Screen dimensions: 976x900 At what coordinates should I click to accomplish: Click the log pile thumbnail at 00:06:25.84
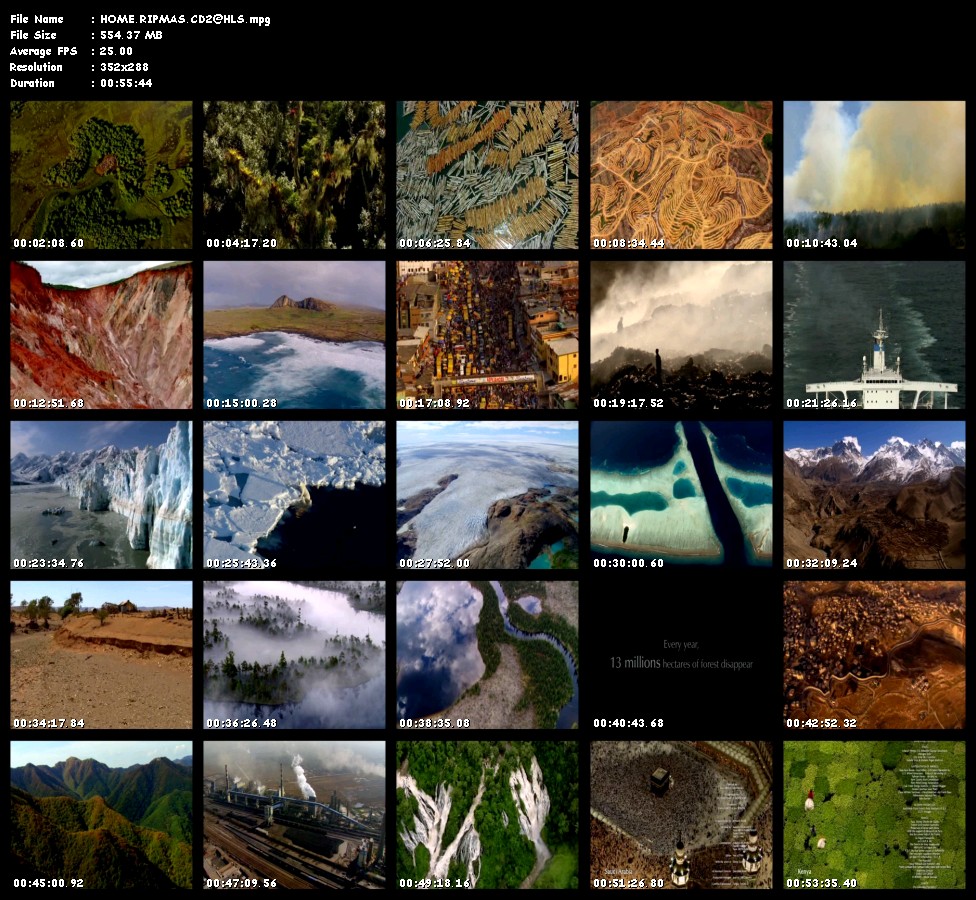coord(487,175)
